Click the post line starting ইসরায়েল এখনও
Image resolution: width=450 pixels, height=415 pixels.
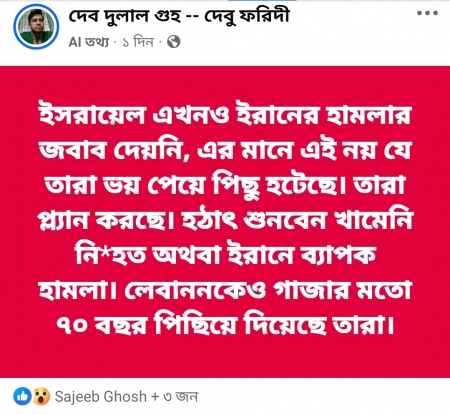tap(225, 115)
